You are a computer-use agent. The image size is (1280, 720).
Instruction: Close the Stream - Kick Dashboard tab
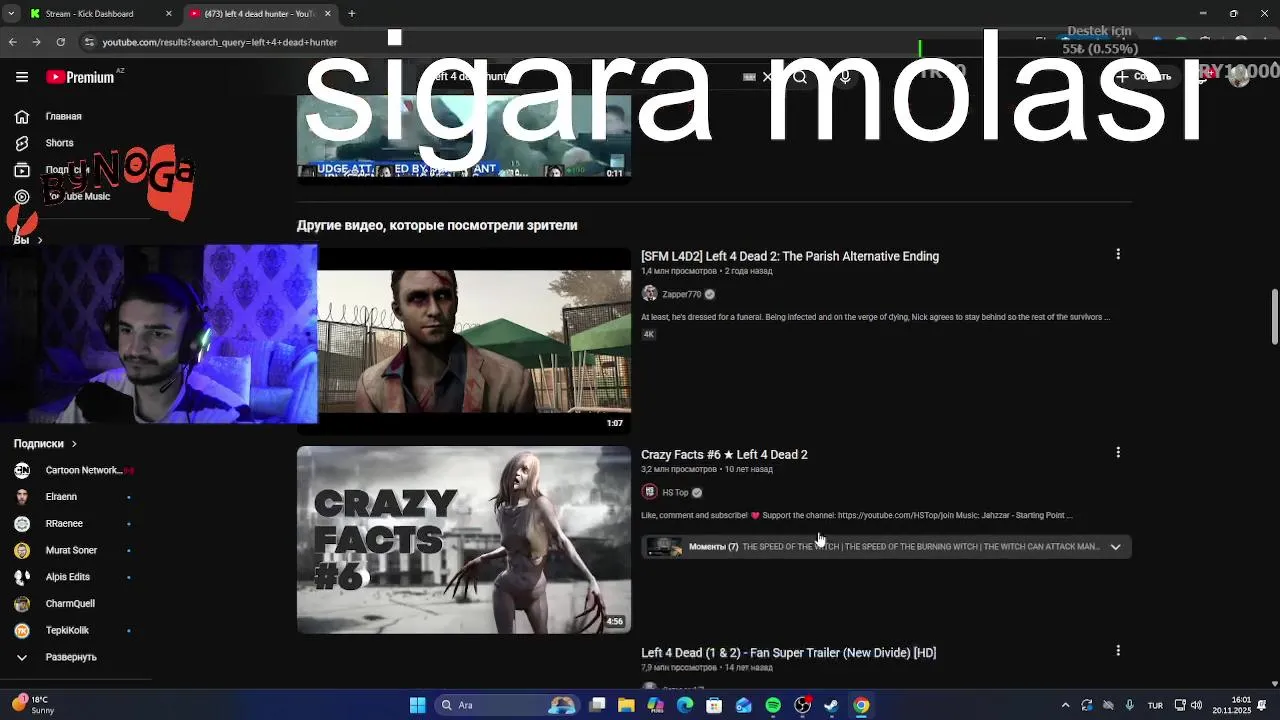tap(168, 14)
